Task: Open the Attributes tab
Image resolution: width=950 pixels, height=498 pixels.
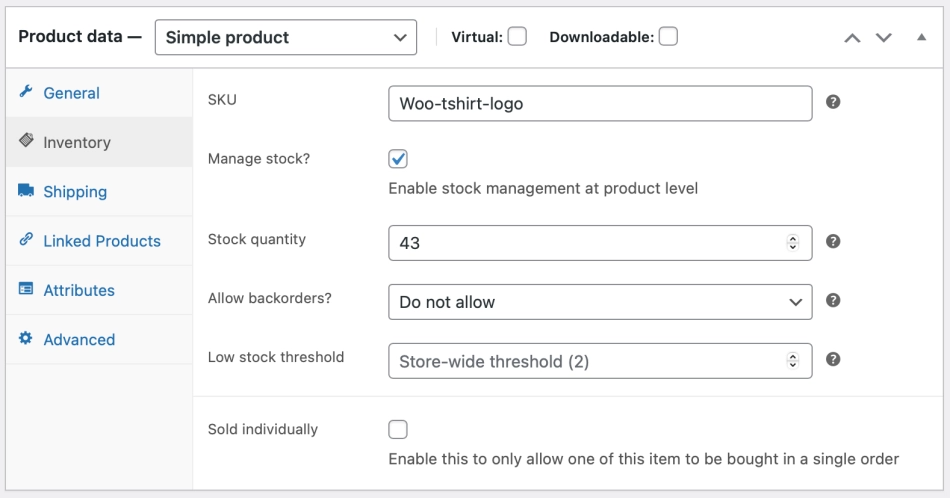Action: (x=79, y=290)
